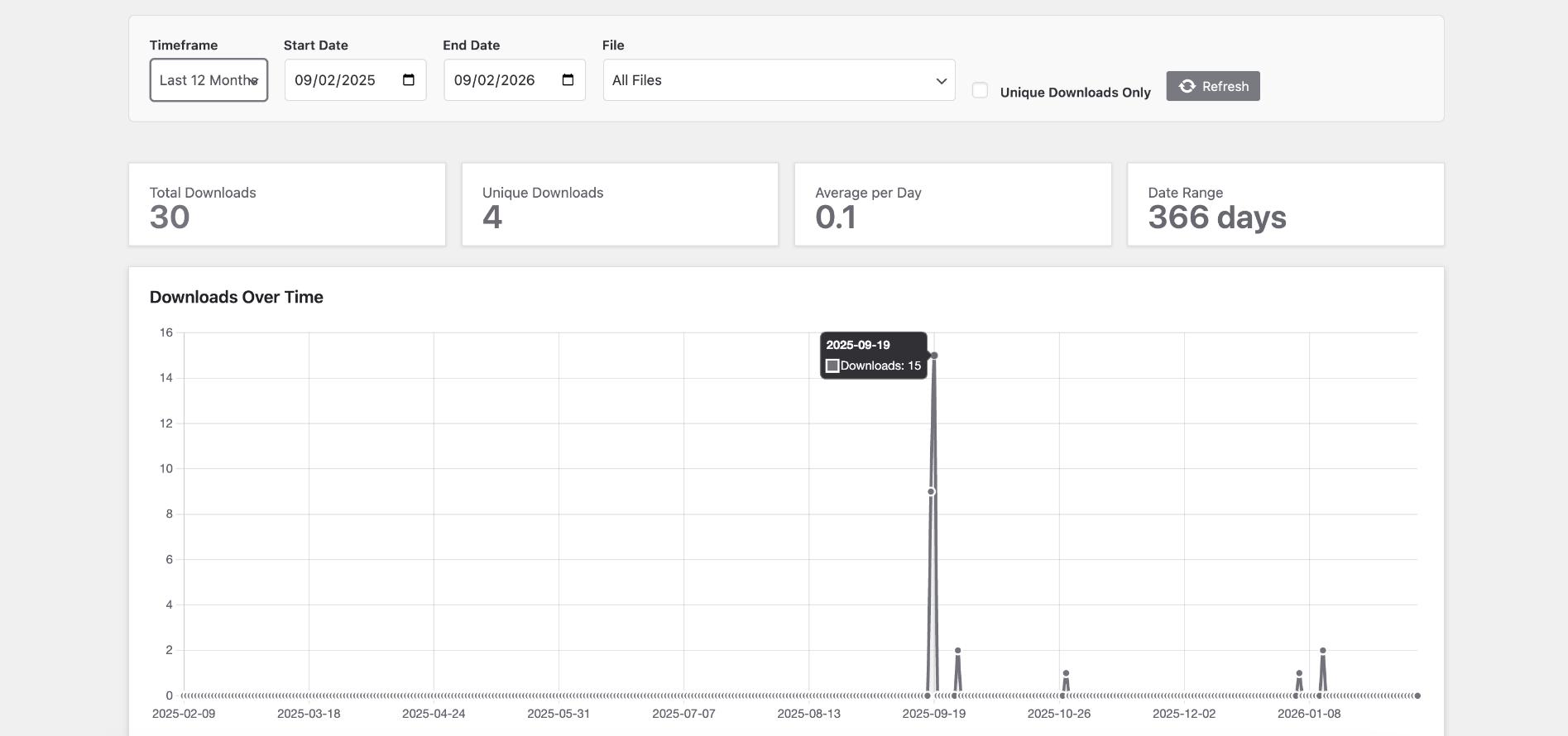Click the Unique Downloads stat card

(620, 204)
